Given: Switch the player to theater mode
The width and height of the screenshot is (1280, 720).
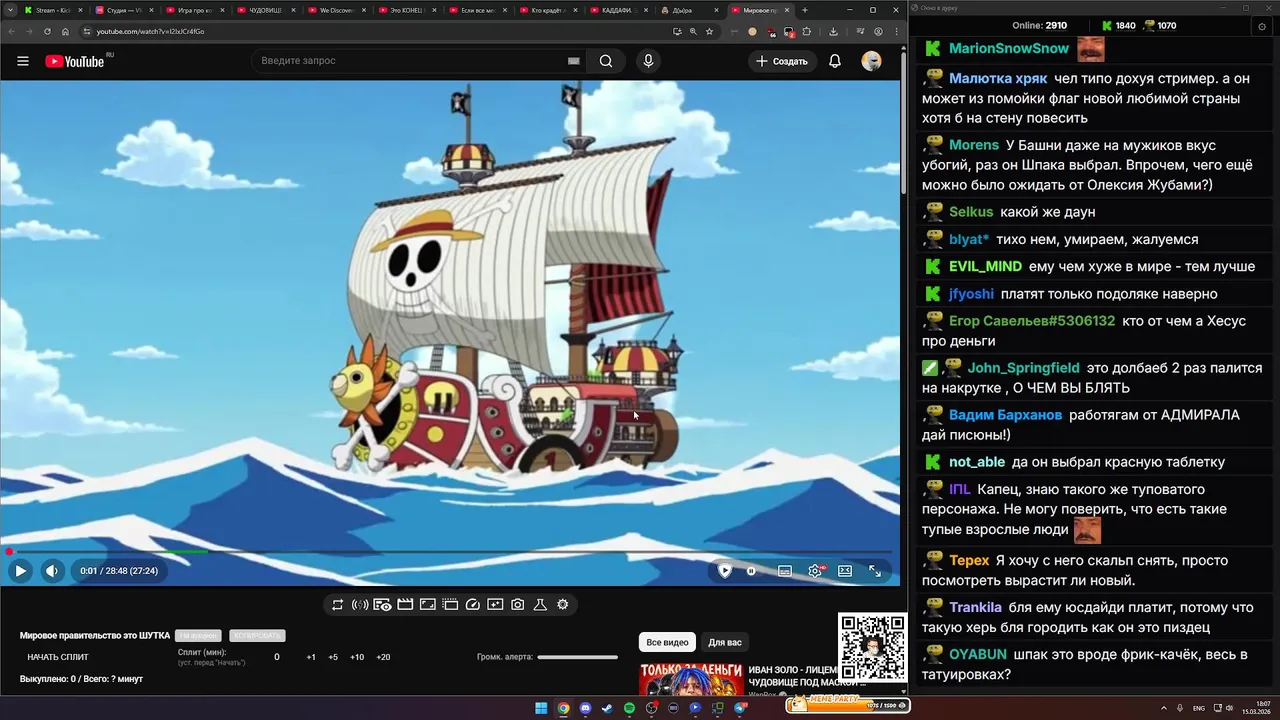Looking at the screenshot, I should (845, 571).
